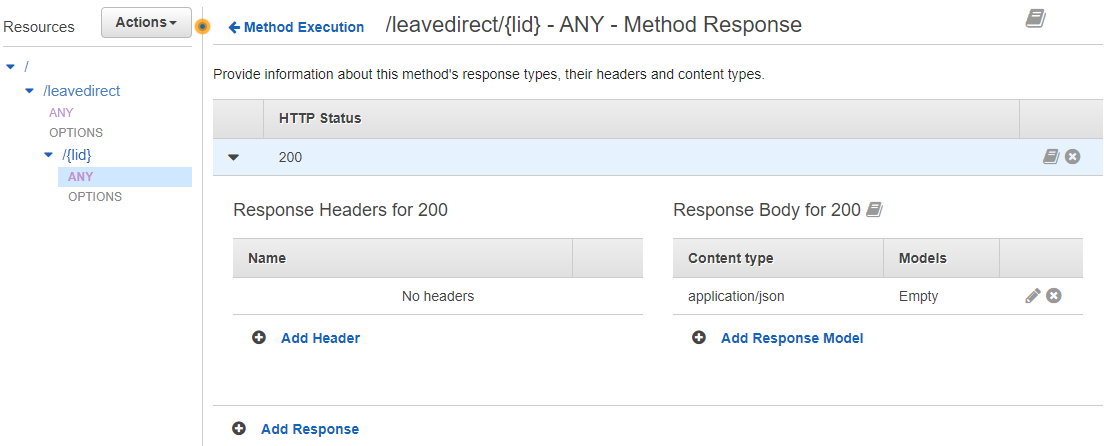Screen dimensions: 1104x446
Task: Collapse the root / resource node
Action: click(x=10, y=67)
